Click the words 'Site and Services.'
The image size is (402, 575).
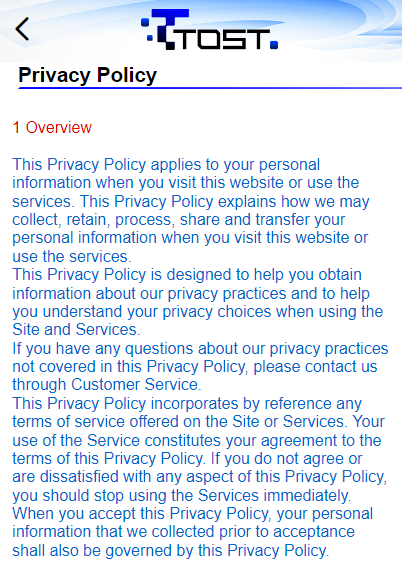pyautogui.click(x=76, y=329)
